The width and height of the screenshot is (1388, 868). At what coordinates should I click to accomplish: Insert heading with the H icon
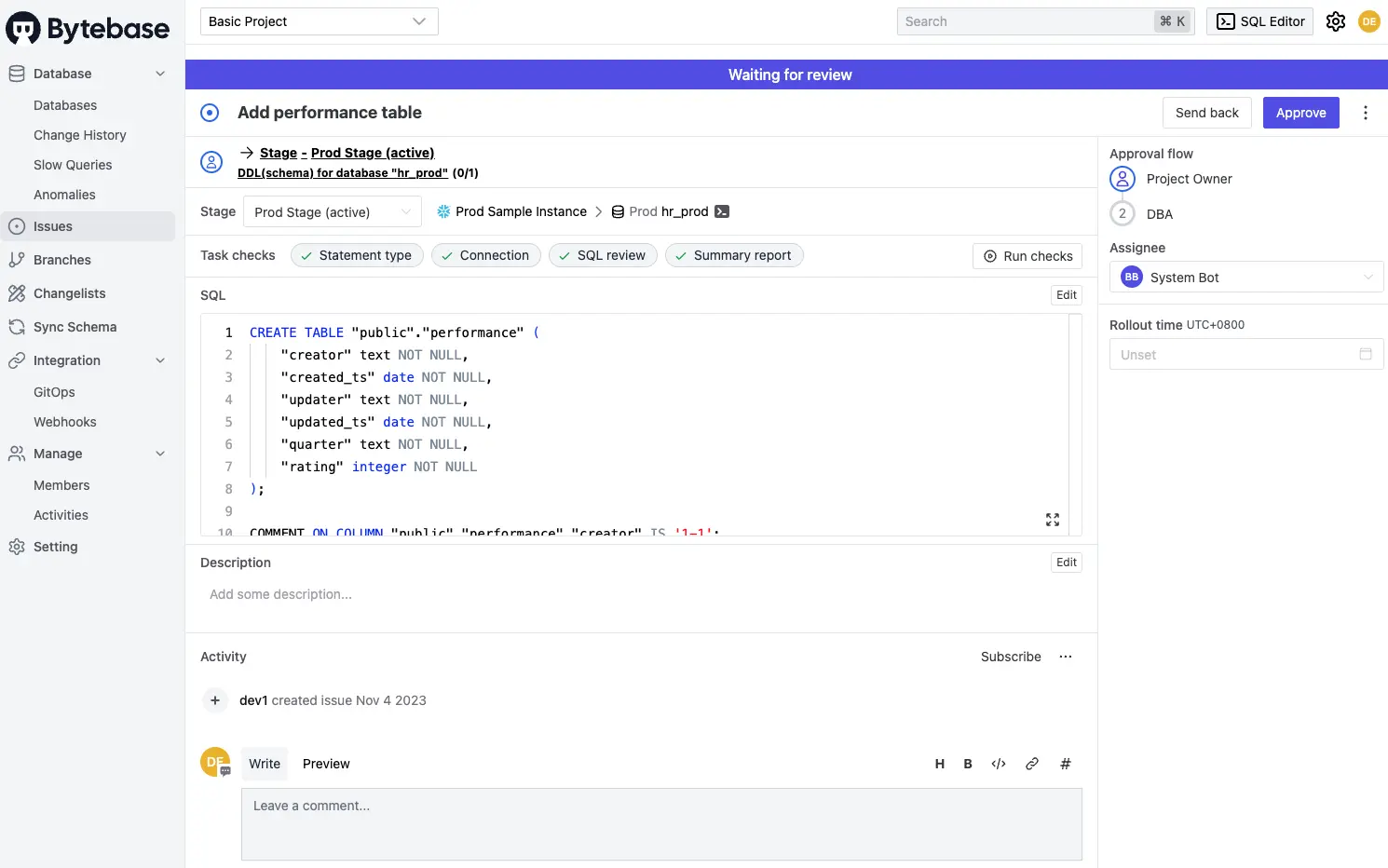coord(939,764)
